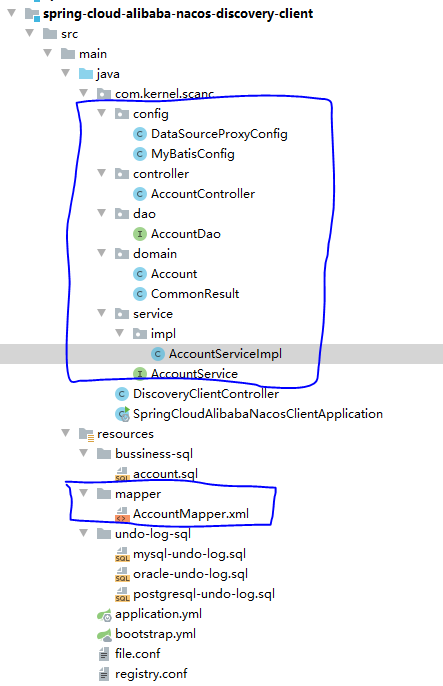Collapse the spring-cloud-alibaba-nacos-discovery-client module
This screenshot has width=443, height=686.
[12, 13]
